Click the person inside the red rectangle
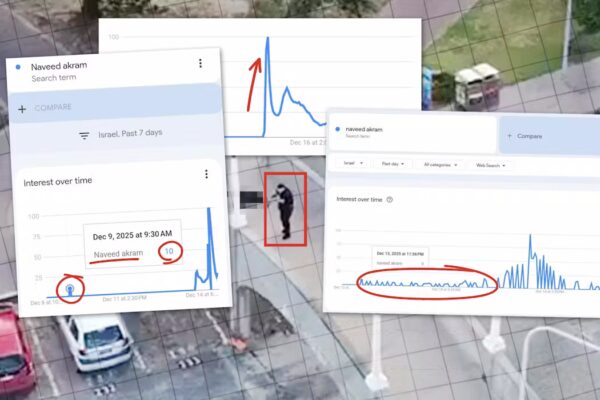Viewport: 600px width, 400px height. point(285,207)
